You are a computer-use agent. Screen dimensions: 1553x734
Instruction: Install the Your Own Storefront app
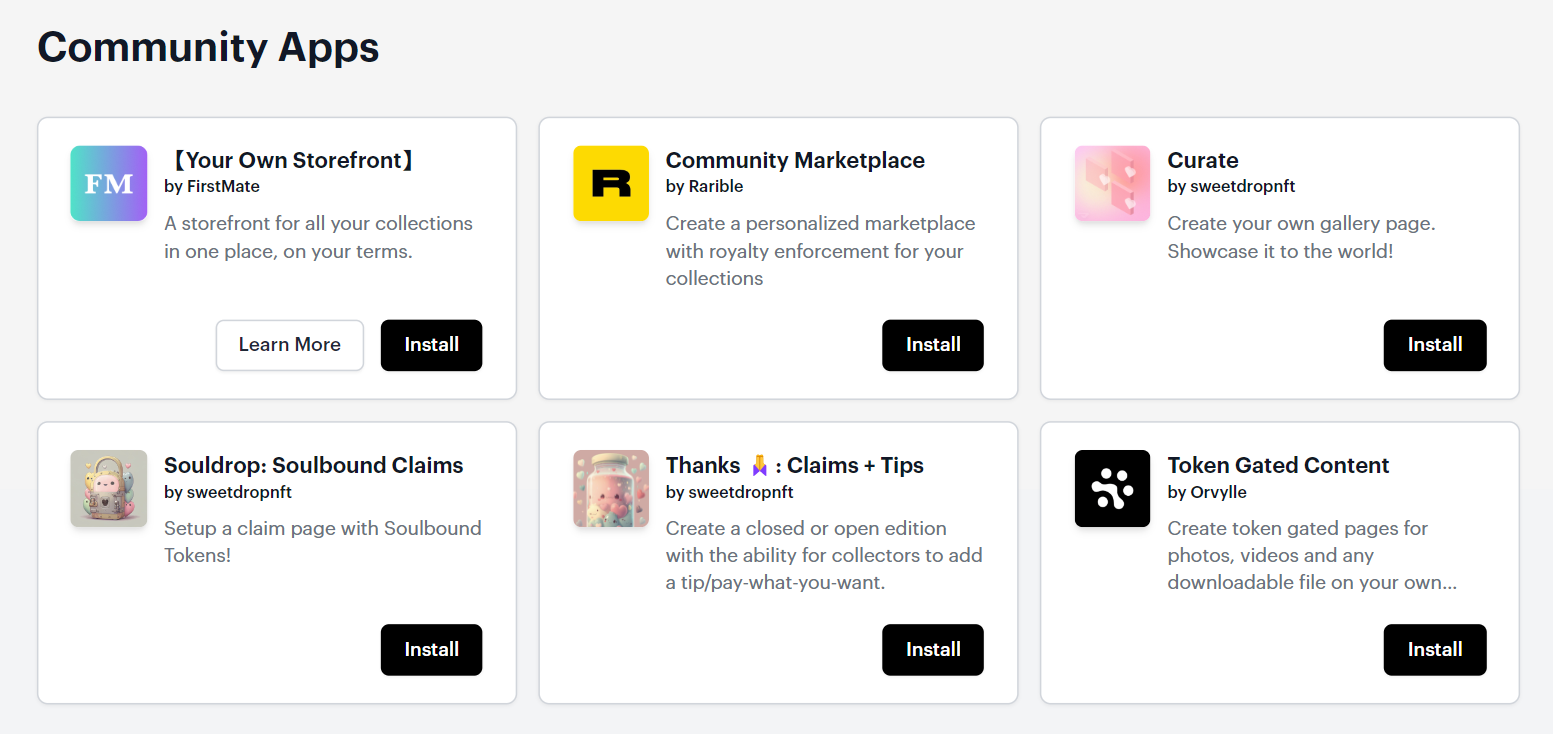point(431,345)
